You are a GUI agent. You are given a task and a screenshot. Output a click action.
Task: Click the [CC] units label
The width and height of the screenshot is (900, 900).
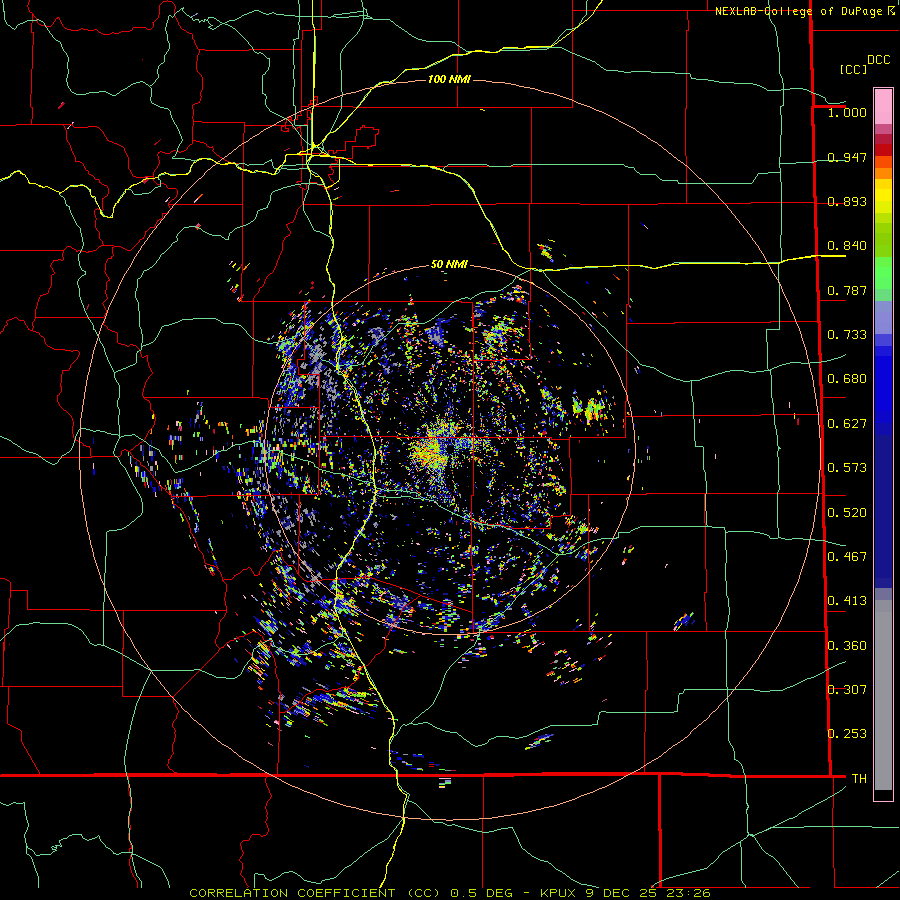point(853,69)
